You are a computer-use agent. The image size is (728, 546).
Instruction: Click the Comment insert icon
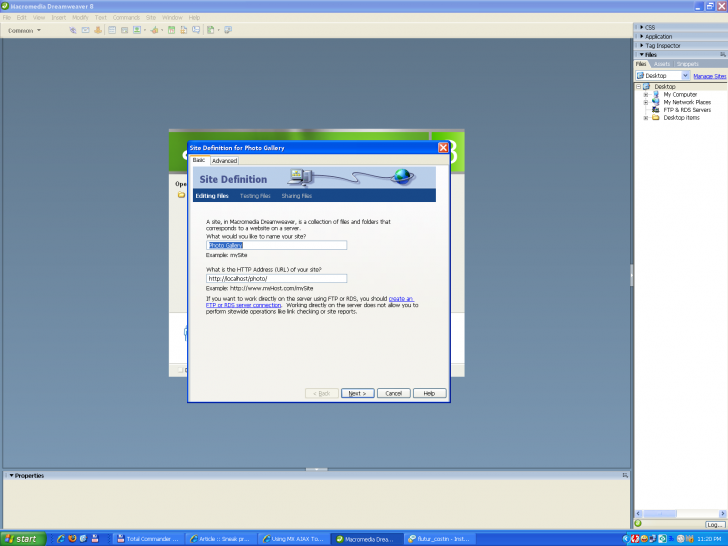coord(196,30)
